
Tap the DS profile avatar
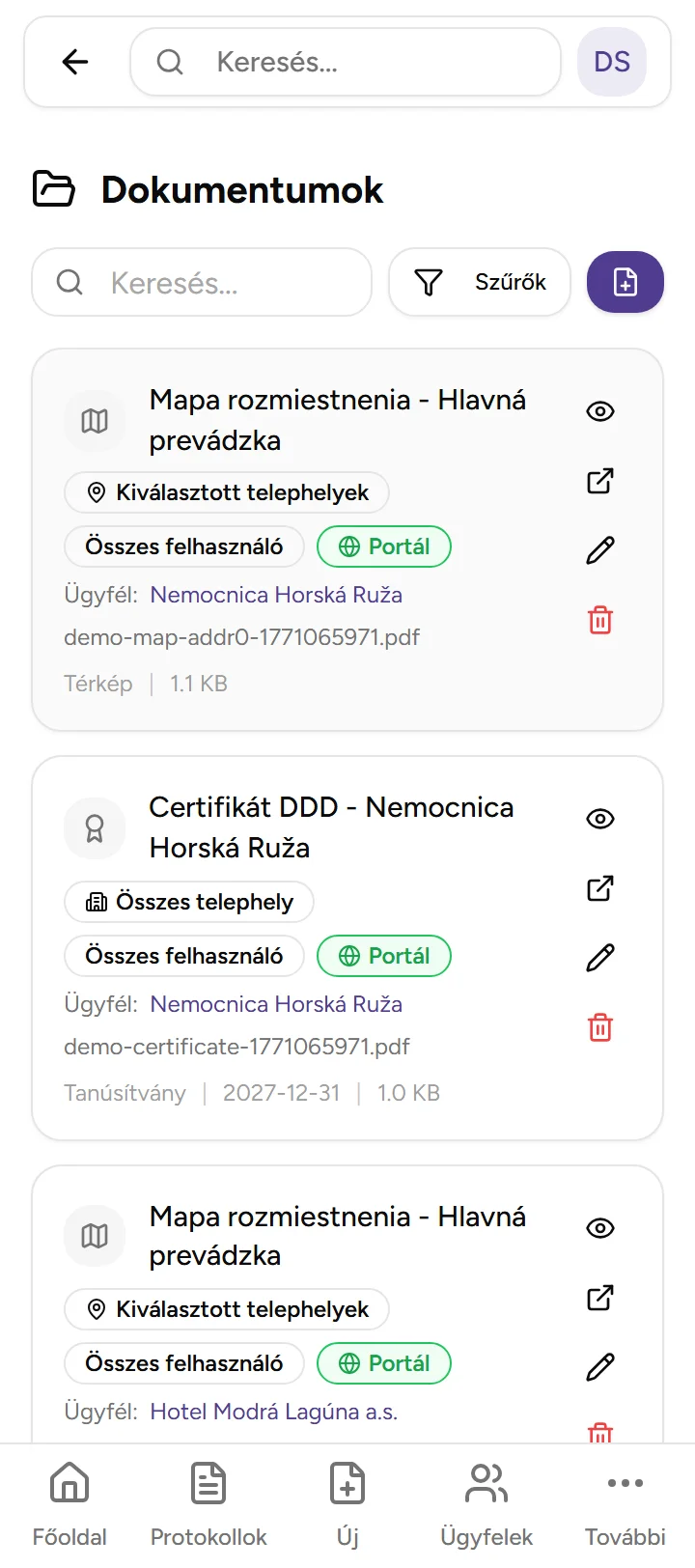[x=611, y=61]
